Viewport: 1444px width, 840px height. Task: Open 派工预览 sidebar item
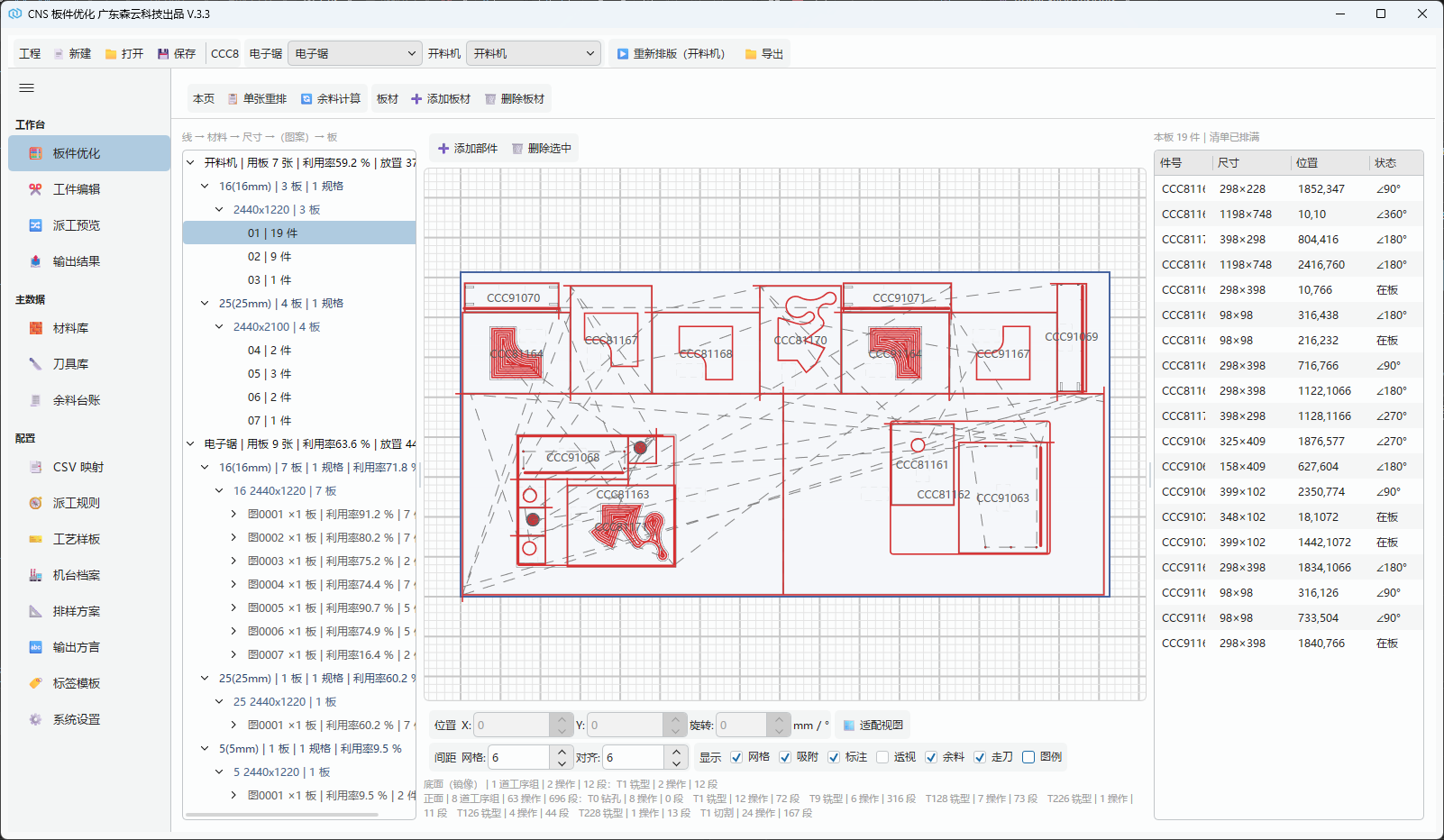[x=89, y=225]
